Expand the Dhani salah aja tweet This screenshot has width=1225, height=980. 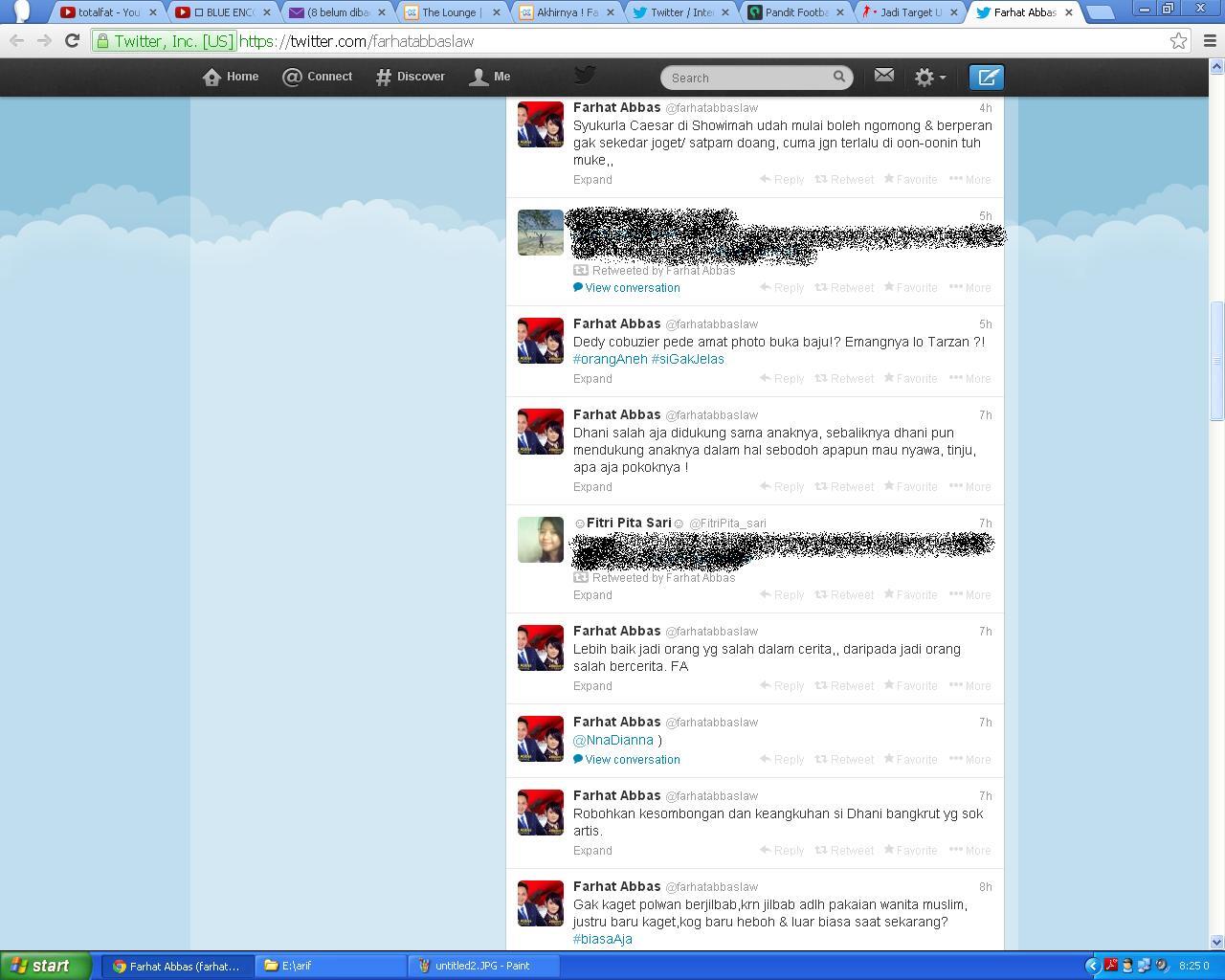click(592, 487)
